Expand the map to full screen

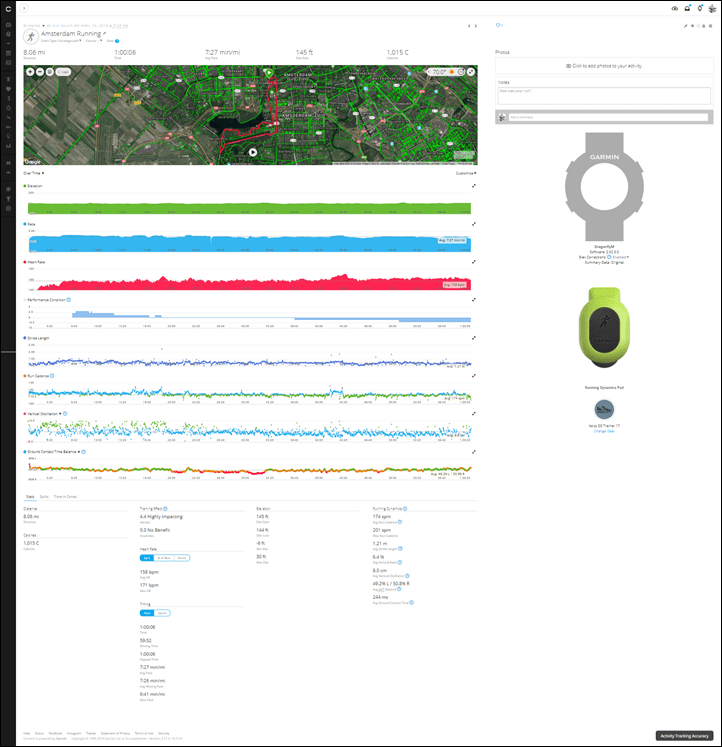pyautogui.click(x=471, y=71)
